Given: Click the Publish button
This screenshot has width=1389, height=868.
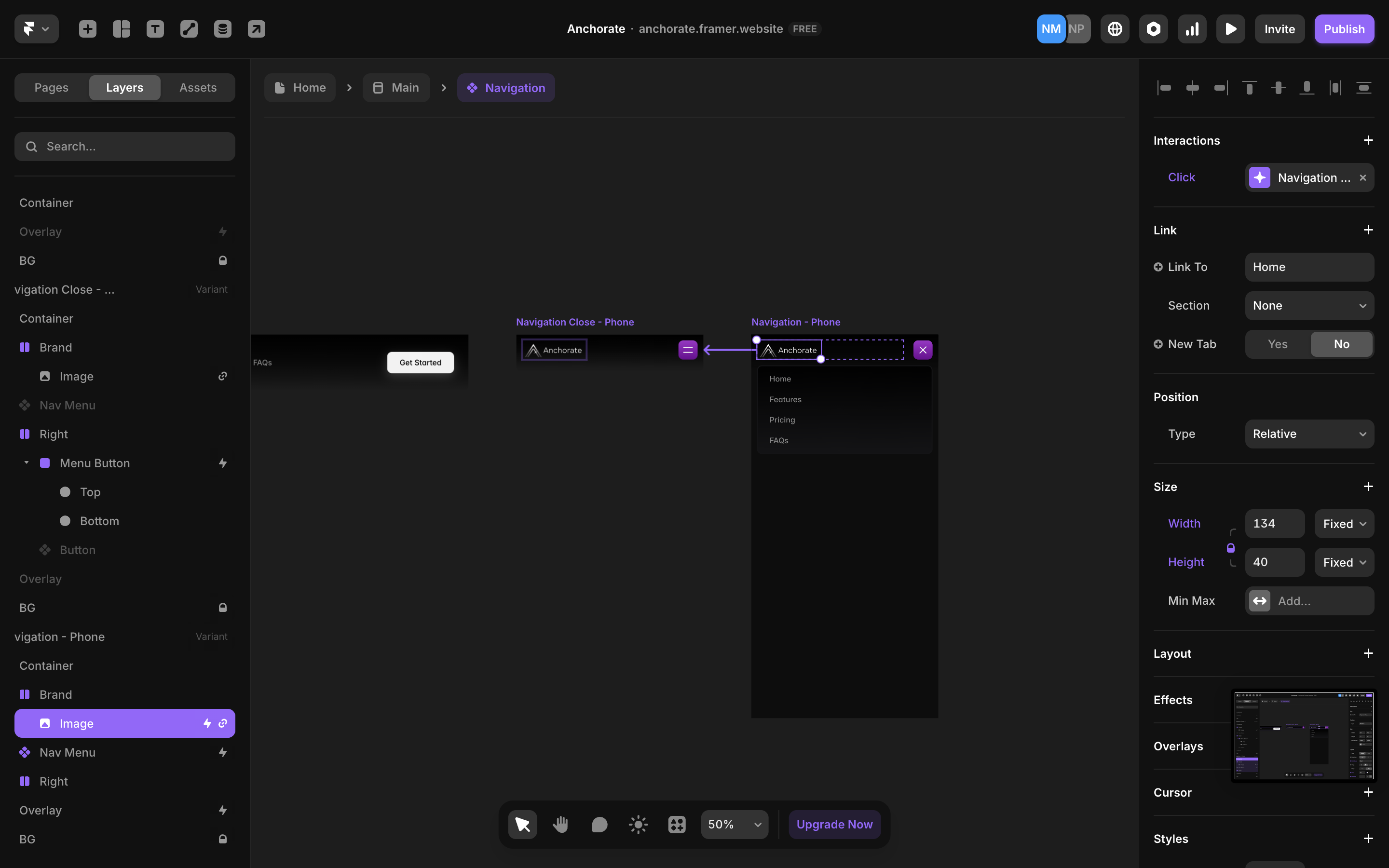Looking at the screenshot, I should point(1344,29).
